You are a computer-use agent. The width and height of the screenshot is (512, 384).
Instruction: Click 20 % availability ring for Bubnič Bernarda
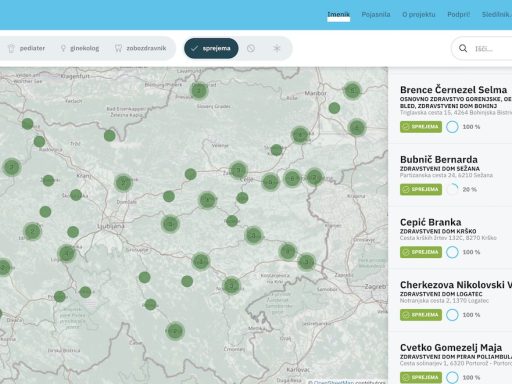click(452, 189)
